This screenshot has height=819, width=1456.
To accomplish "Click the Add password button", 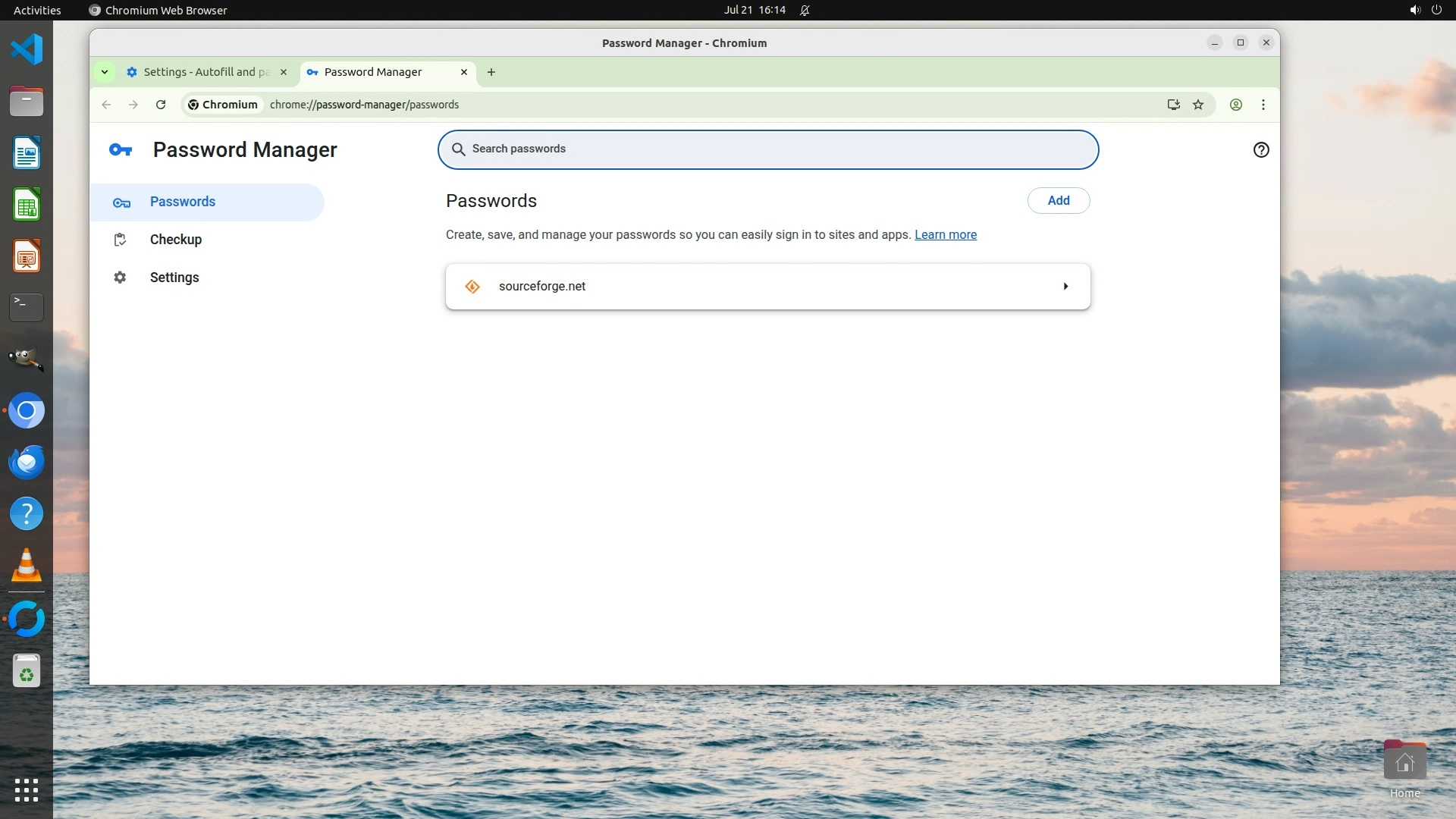I will point(1058,201).
